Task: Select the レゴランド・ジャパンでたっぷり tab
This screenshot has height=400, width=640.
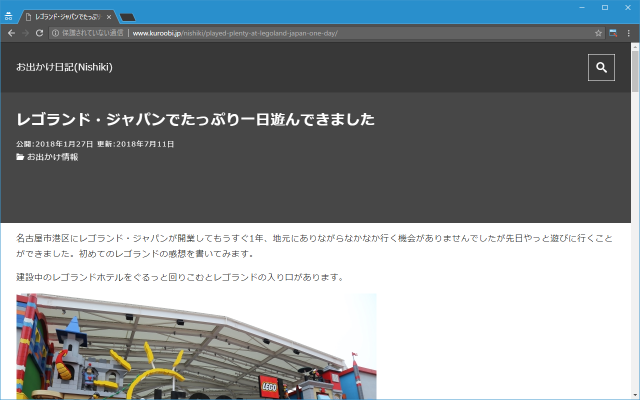Action: [x=67, y=17]
